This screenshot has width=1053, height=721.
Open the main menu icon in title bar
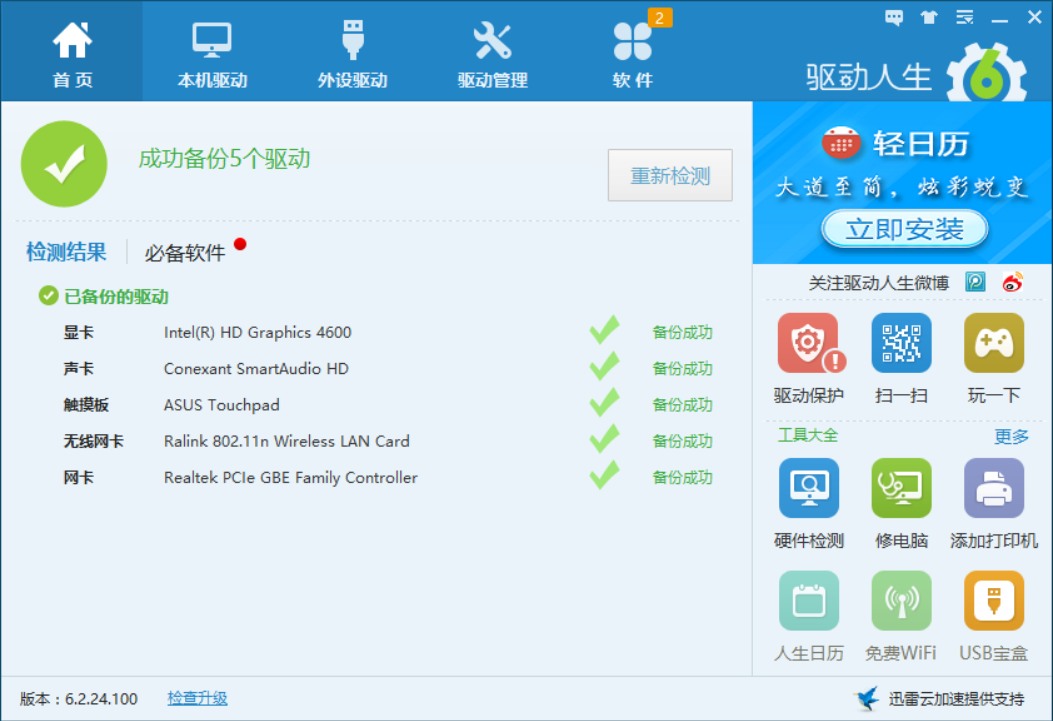964,17
